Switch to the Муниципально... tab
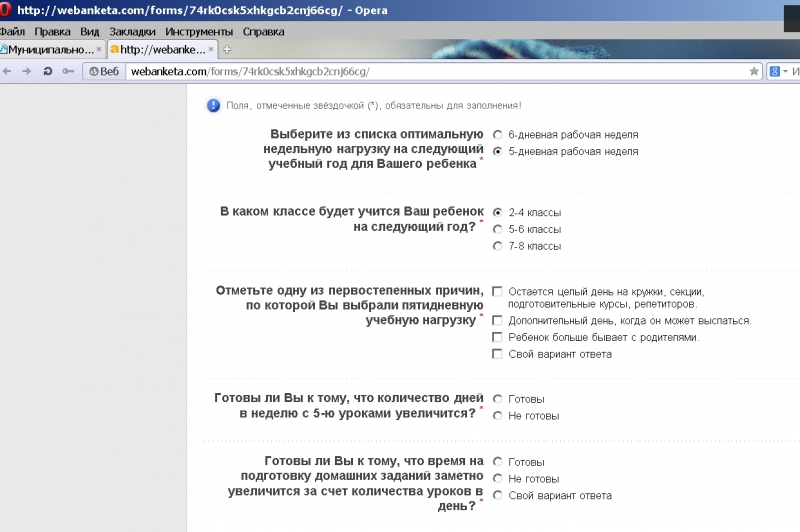Image resolution: width=800 pixels, height=532 pixels. click(48, 49)
